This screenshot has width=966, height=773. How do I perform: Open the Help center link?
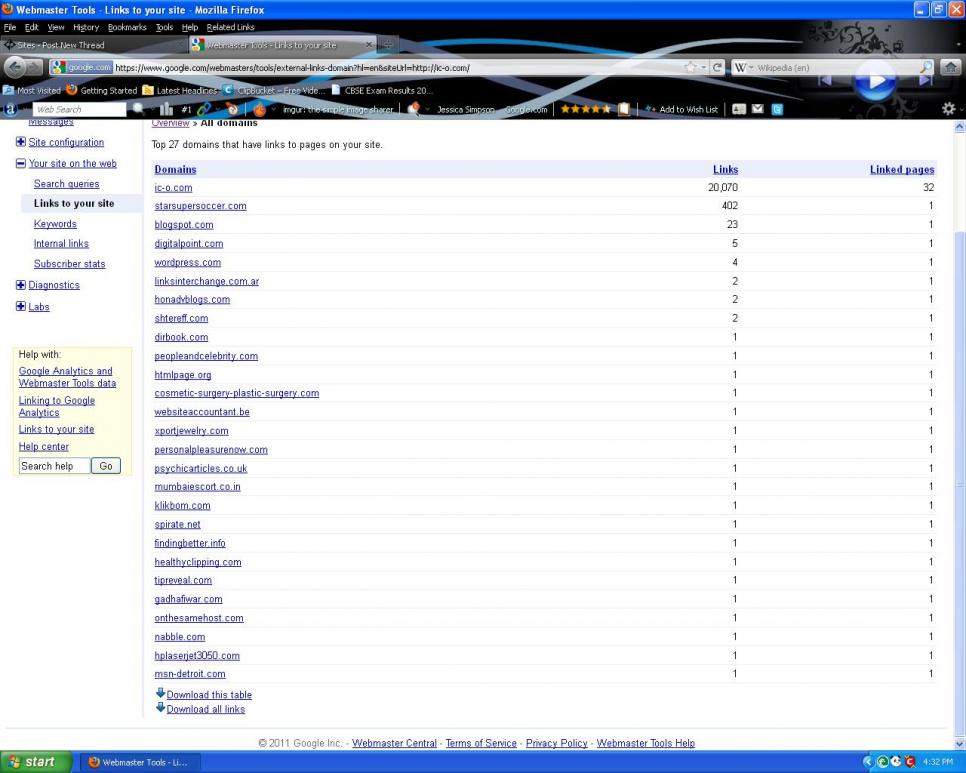(x=44, y=447)
